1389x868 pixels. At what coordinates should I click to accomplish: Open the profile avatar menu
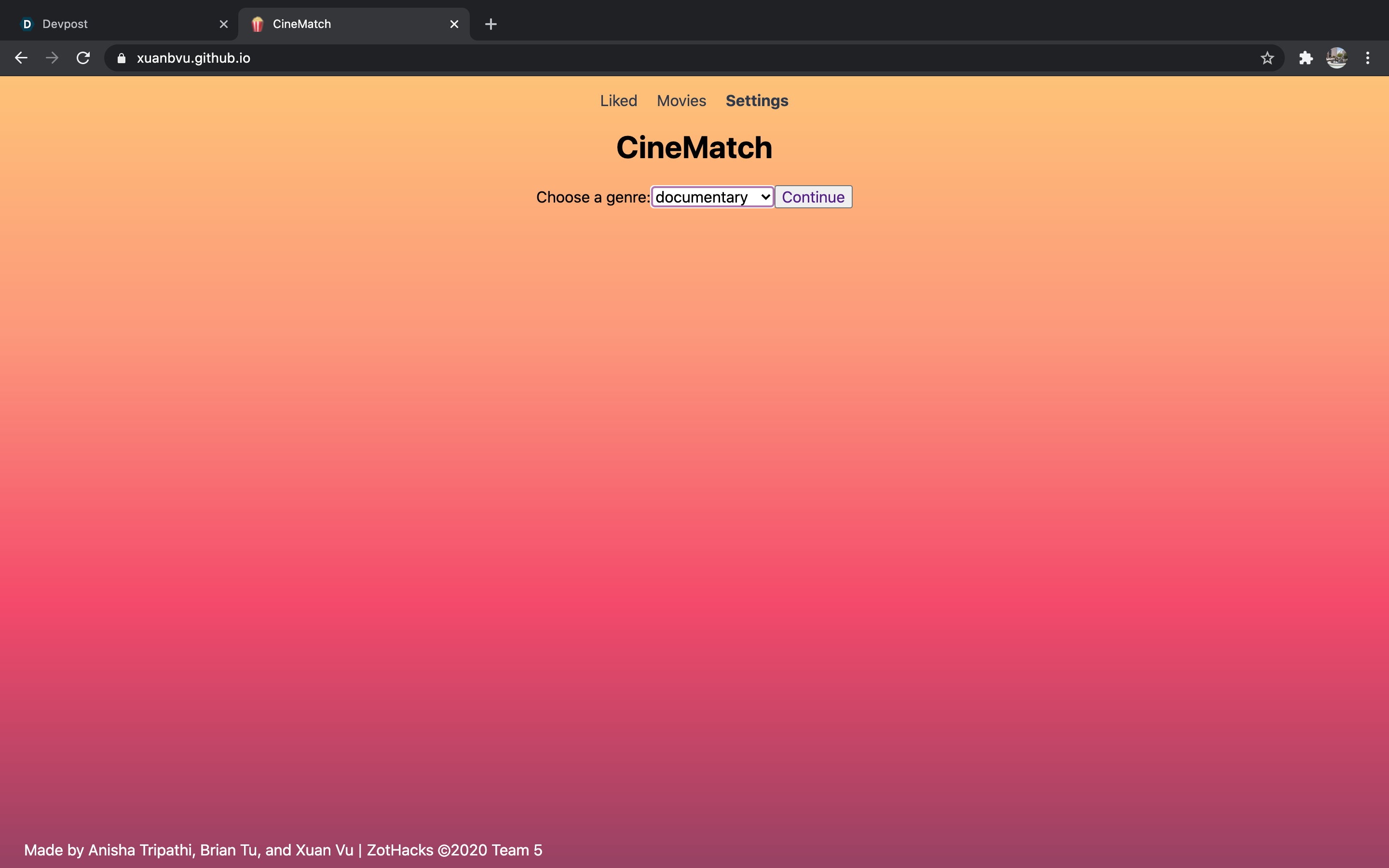1336,58
